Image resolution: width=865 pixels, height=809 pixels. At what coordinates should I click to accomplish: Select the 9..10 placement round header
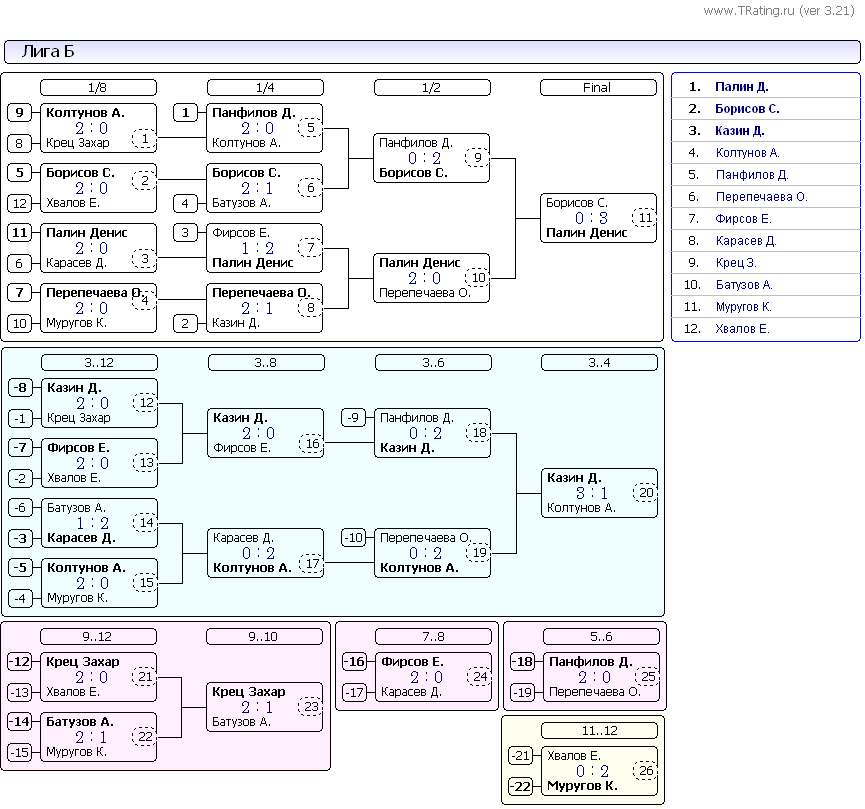264,636
